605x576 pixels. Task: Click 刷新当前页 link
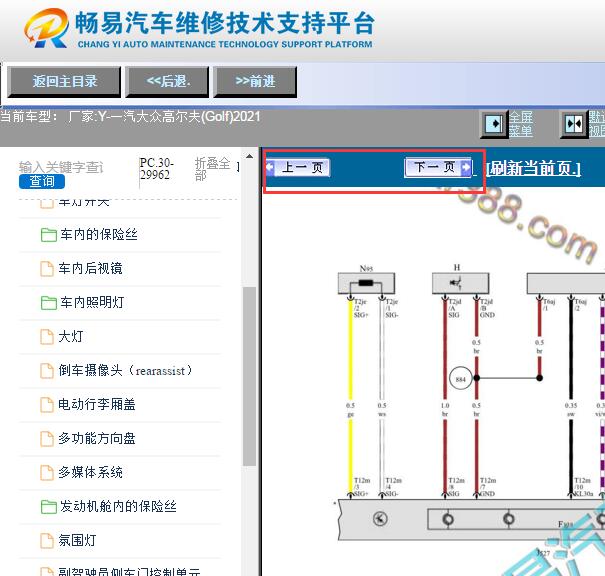pos(534,168)
